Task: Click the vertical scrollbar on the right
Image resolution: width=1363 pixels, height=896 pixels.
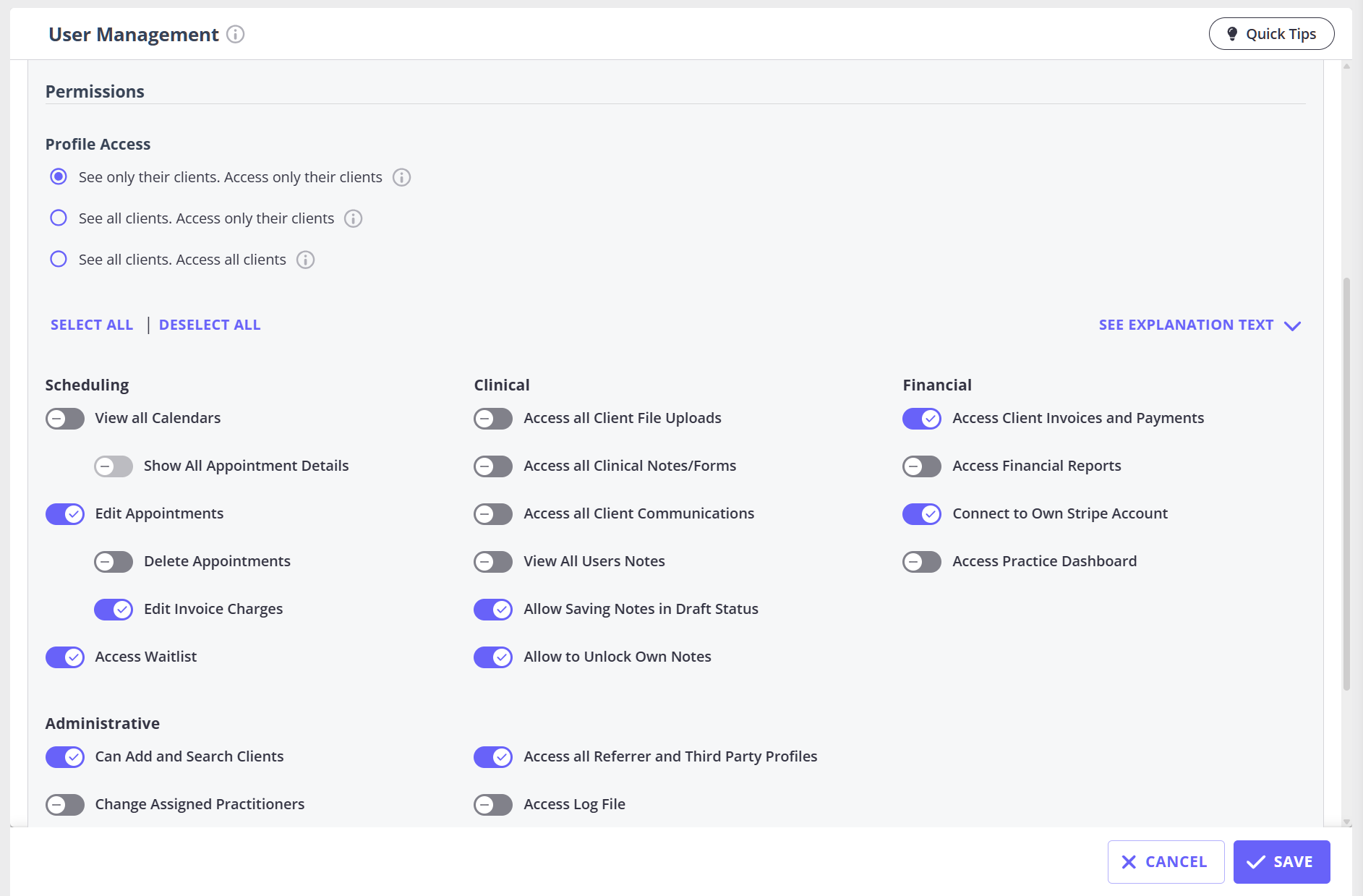Action: [x=1346, y=483]
